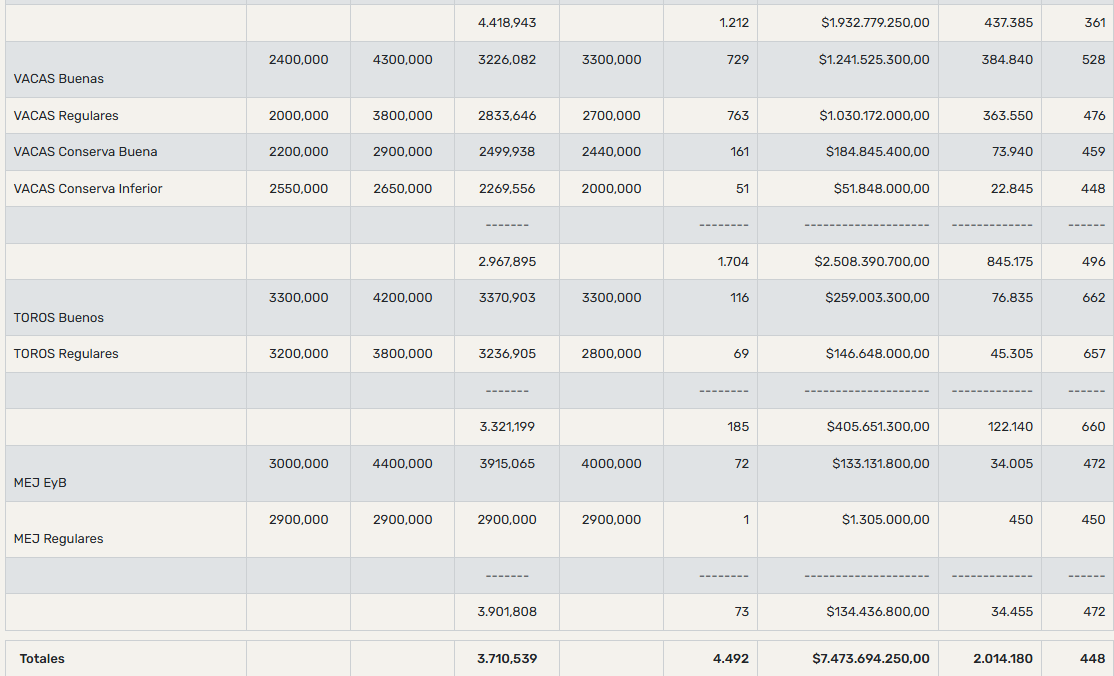
Task: Click the Totales row label
Action: (x=42, y=659)
